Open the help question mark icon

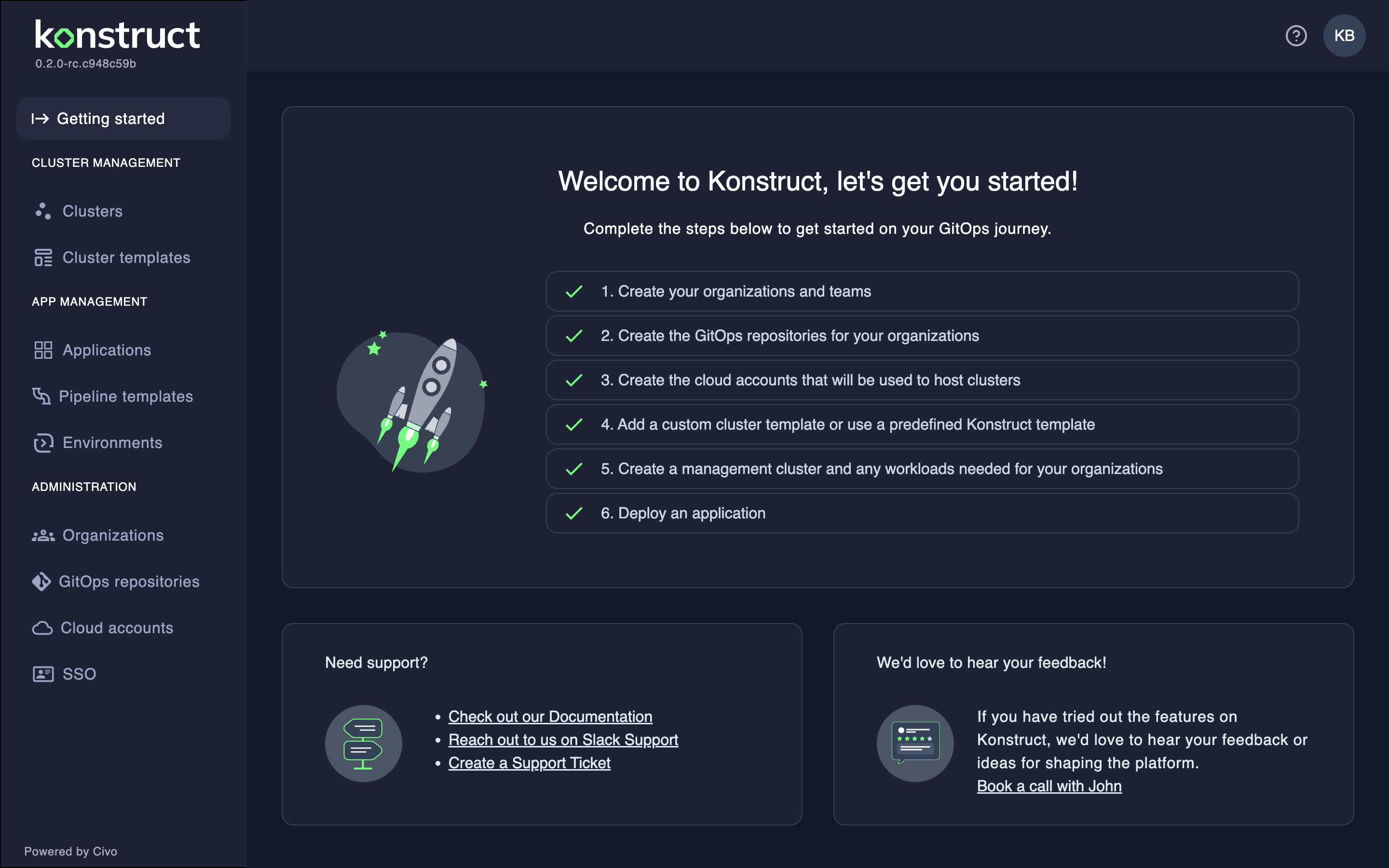pyautogui.click(x=1296, y=36)
